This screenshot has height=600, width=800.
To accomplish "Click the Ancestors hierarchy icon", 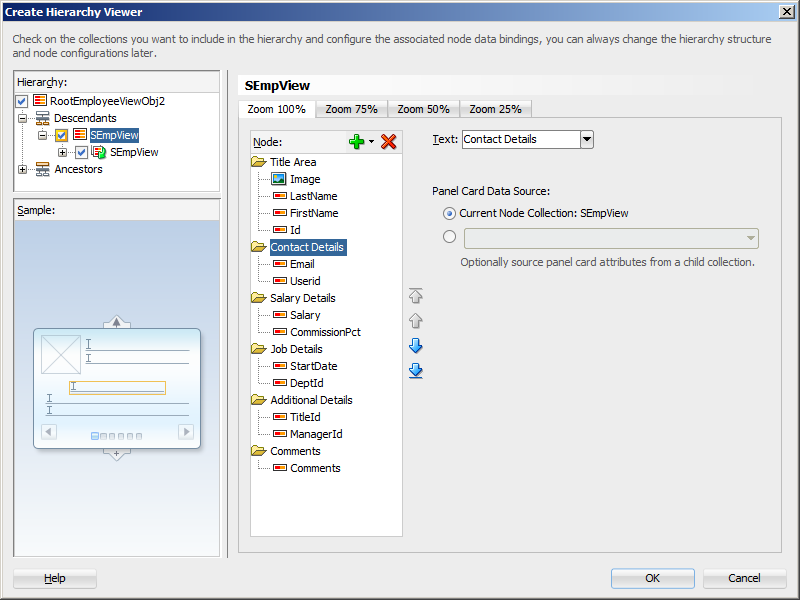I will click(43, 169).
